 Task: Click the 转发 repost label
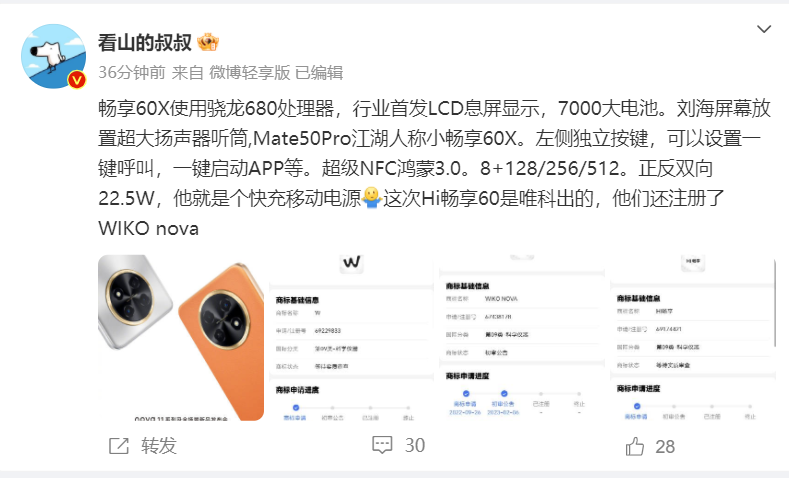tap(159, 446)
